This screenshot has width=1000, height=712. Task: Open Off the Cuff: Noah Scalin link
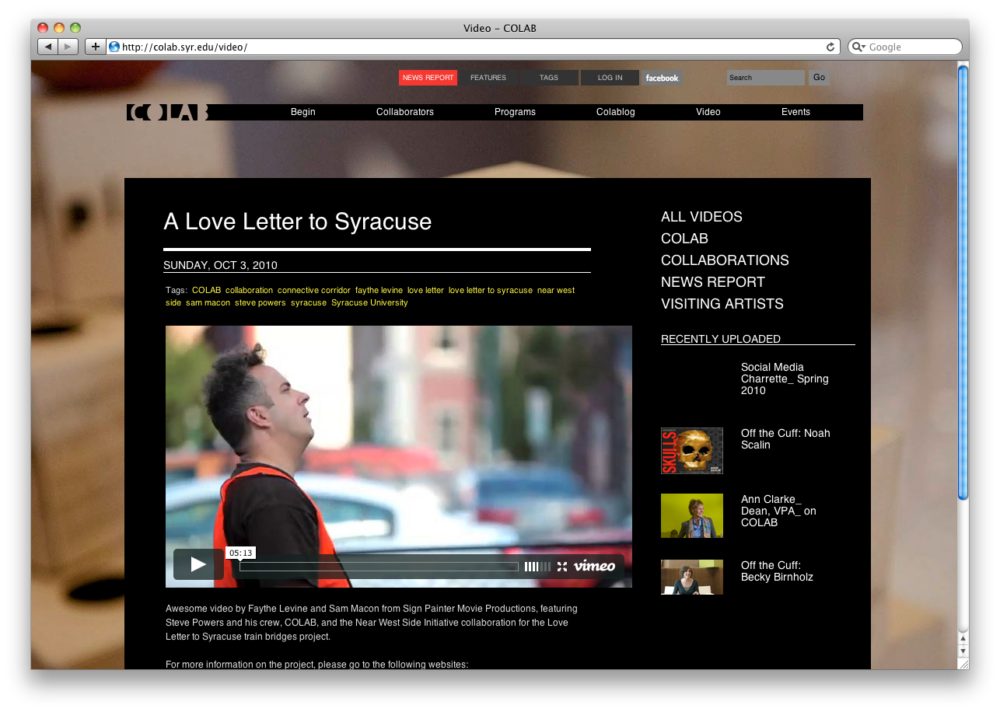pos(785,439)
